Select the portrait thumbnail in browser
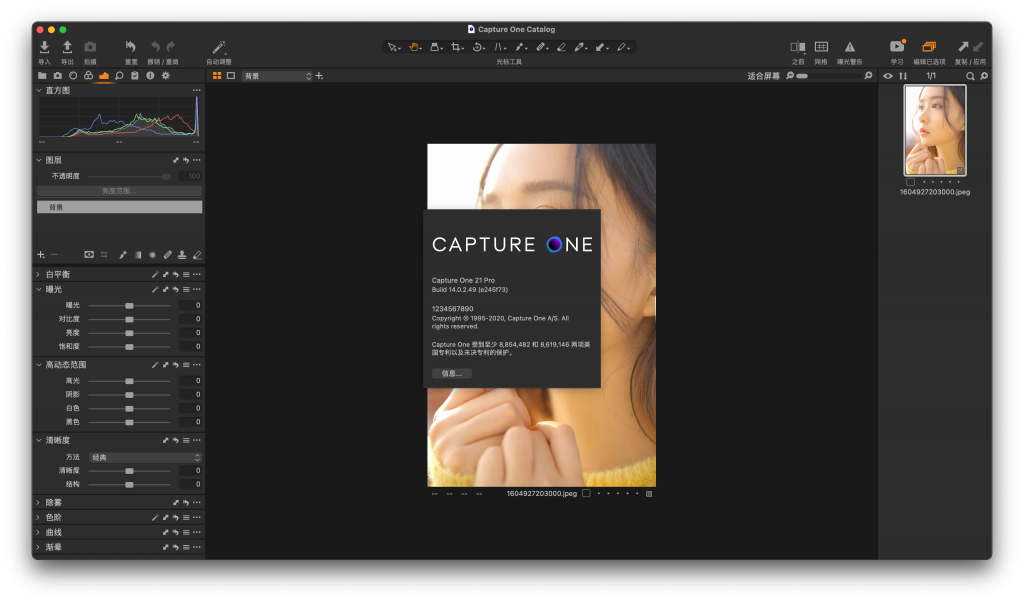This screenshot has width=1024, height=602. (x=935, y=131)
